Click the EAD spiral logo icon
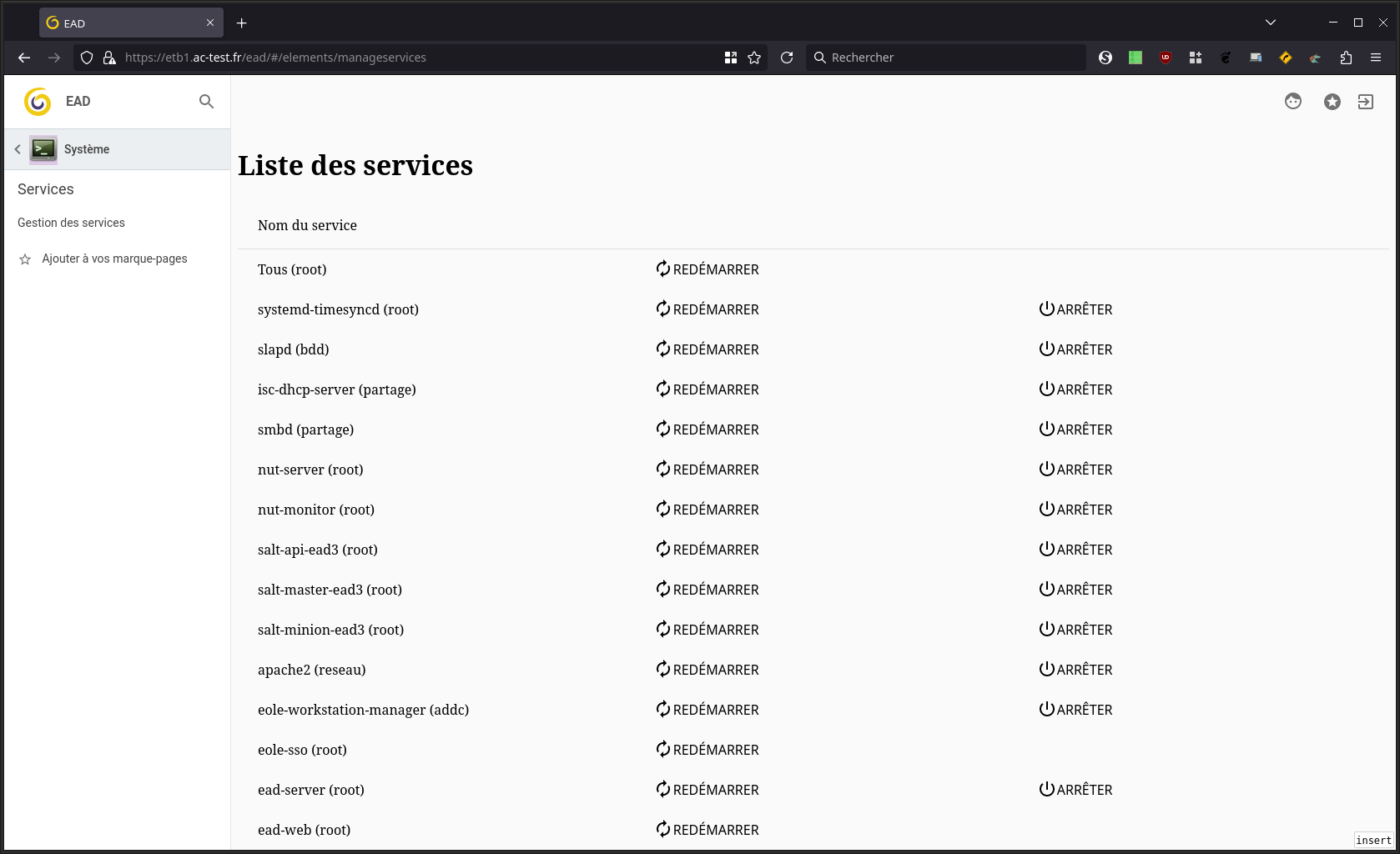The height and width of the screenshot is (854, 1400). point(38,102)
